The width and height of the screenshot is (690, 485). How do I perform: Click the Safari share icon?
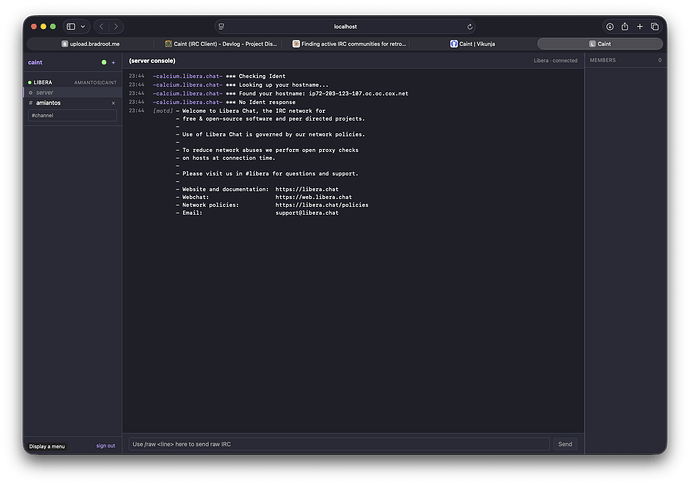tap(624, 27)
